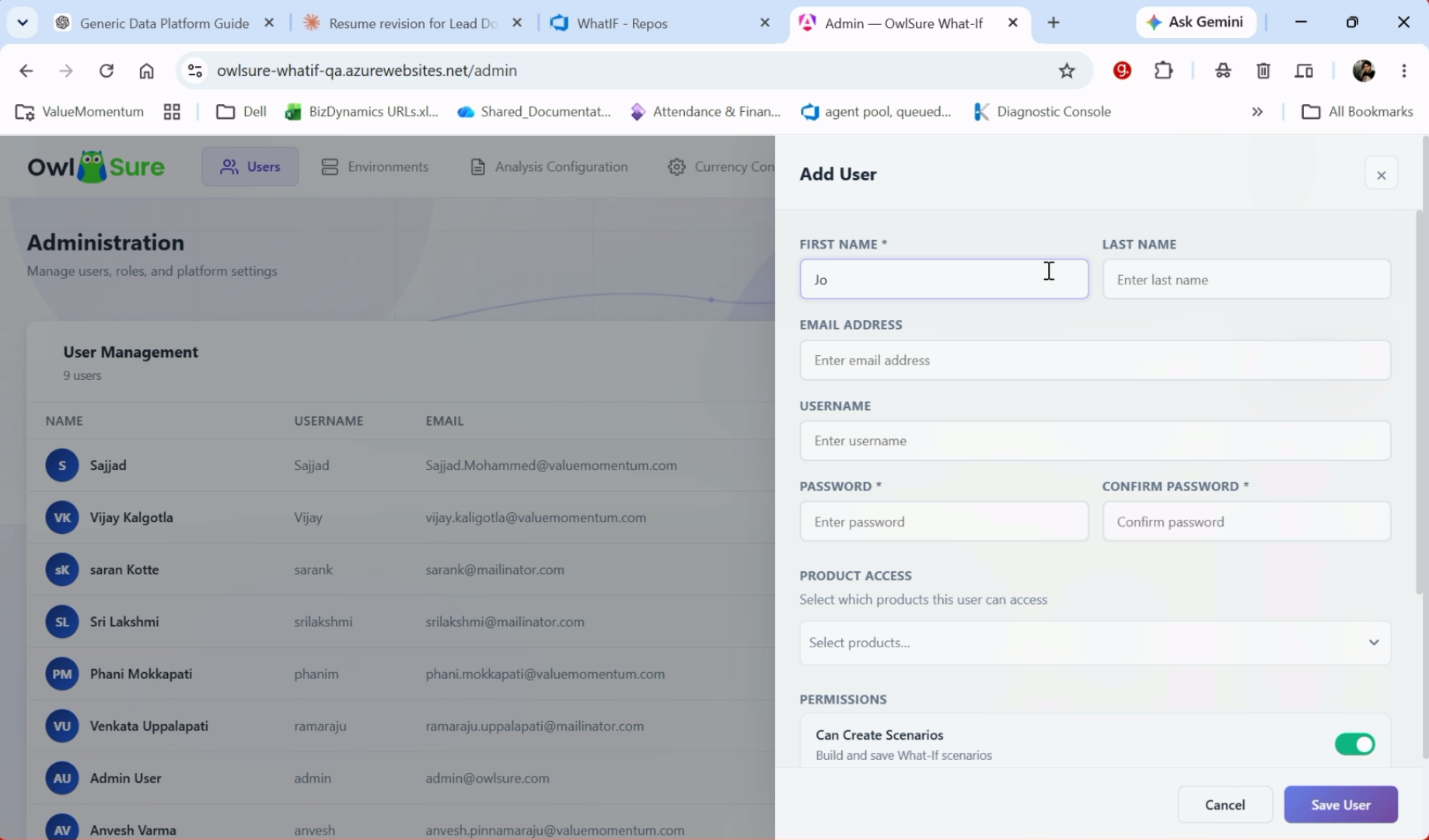Image resolution: width=1429 pixels, height=840 pixels.
Task: Open the Users tab
Action: point(250,166)
